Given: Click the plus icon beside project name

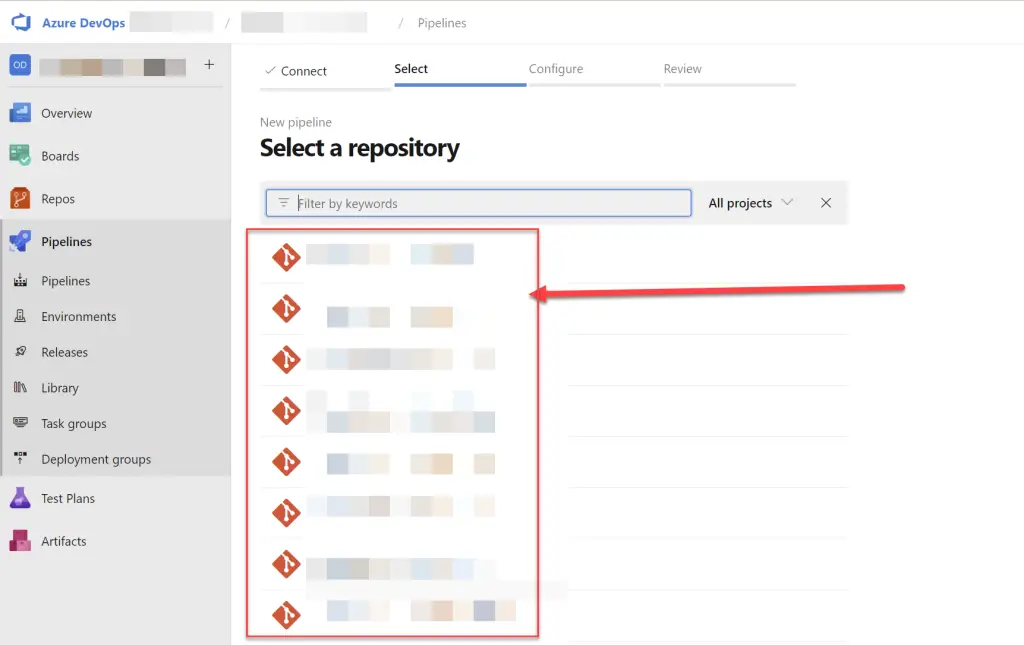Looking at the screenshot, I should point(209,65).
